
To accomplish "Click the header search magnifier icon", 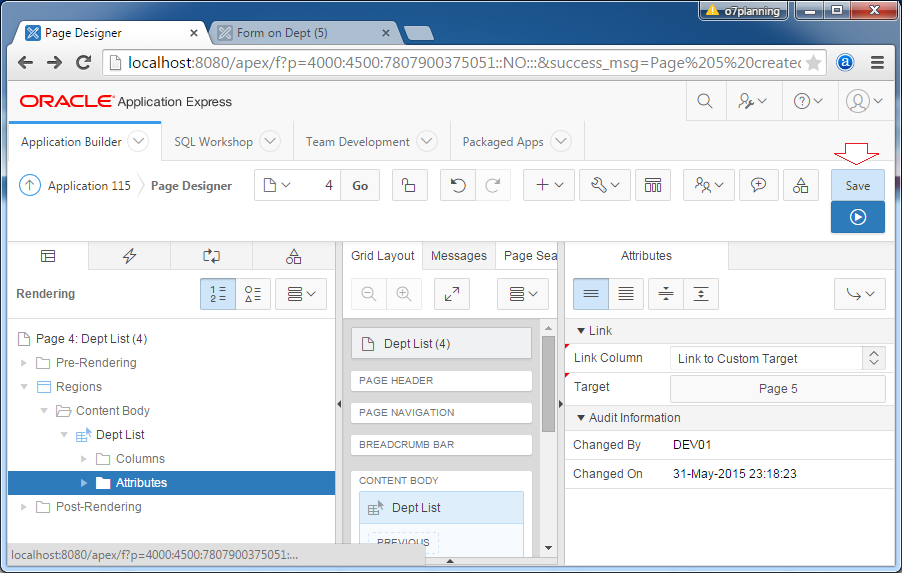I will (705, 101).
